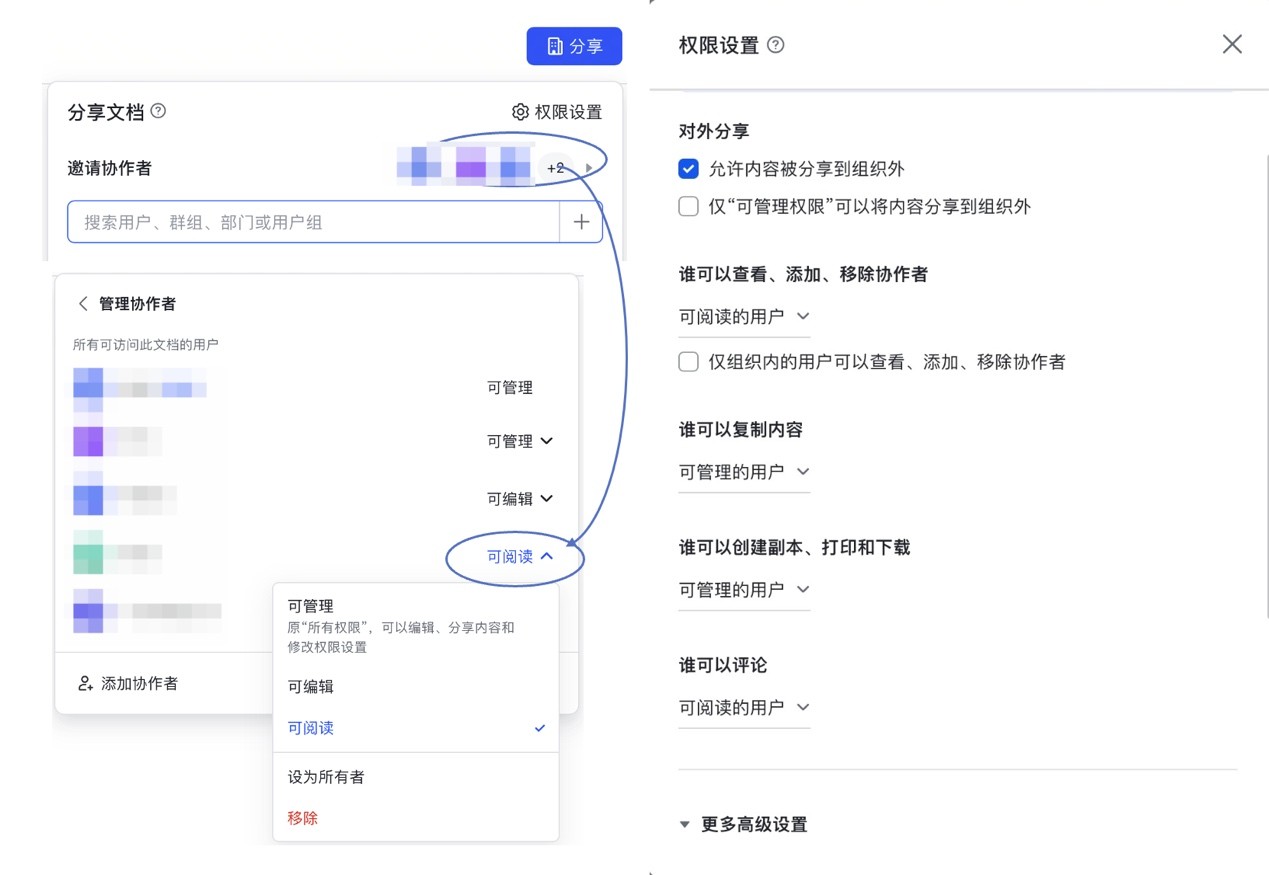Viewport: 1269px width, 875px height.
Task: Click the +2 collaborator avatars expander
Action: tap(566, 168)
